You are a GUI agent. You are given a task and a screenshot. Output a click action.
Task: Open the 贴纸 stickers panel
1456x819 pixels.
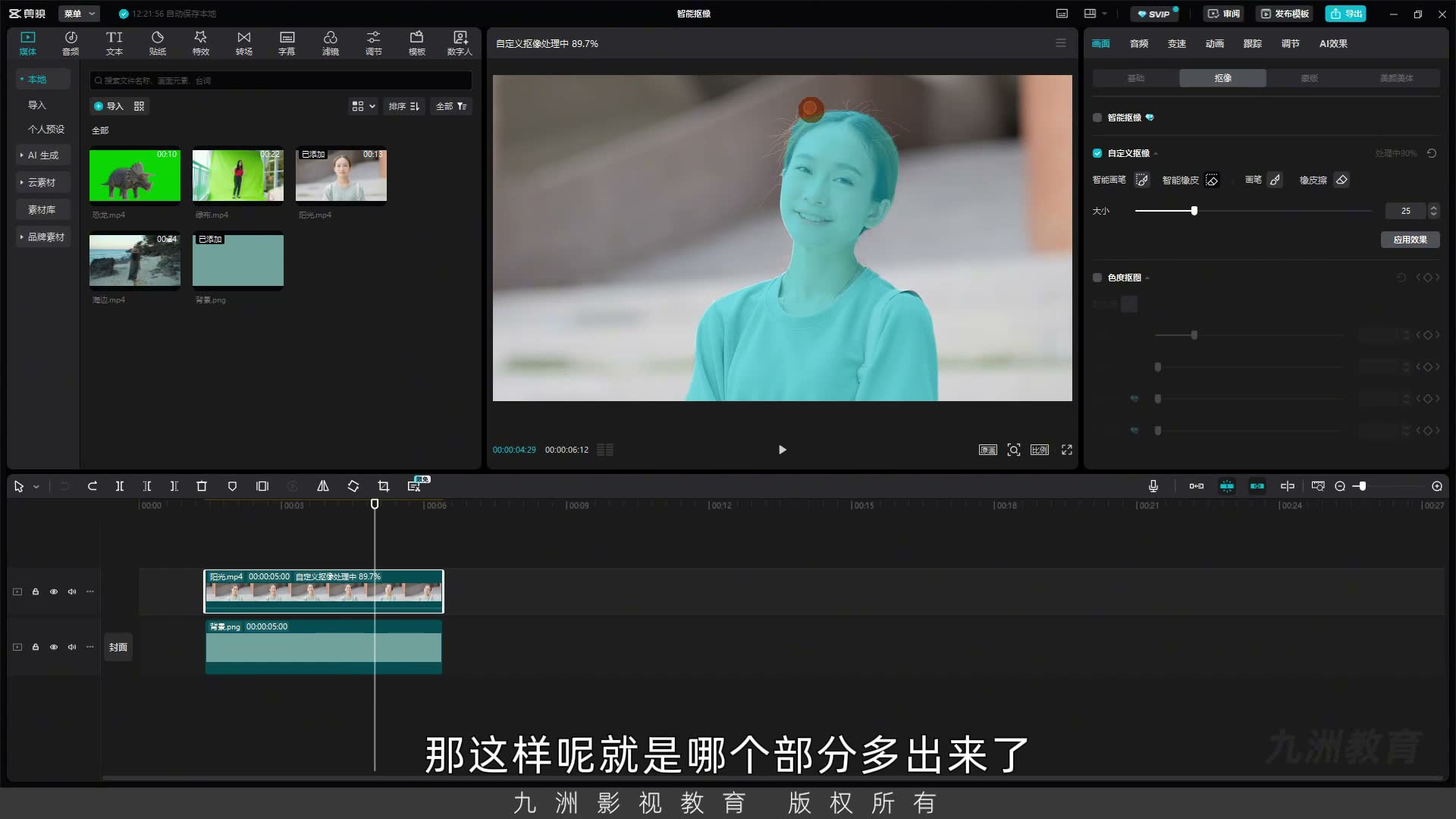tap(158, 43)
